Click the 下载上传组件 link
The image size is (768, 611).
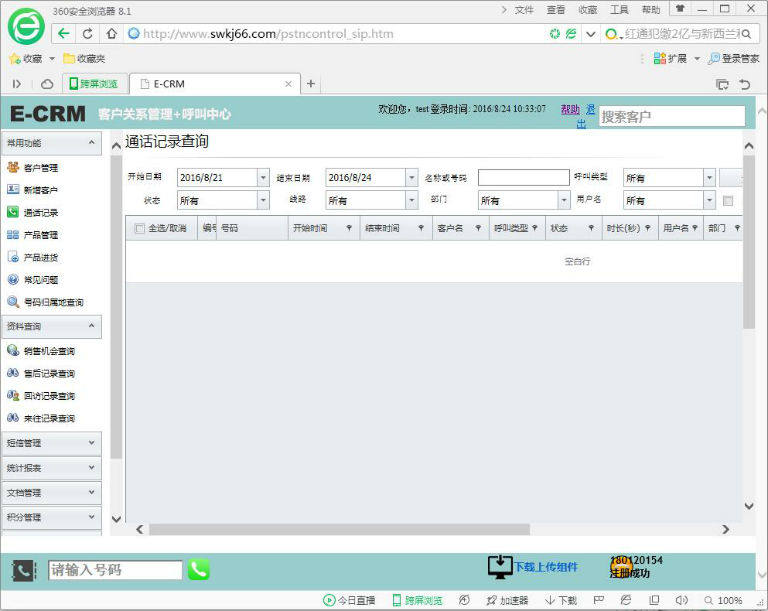tap(546, 567)
